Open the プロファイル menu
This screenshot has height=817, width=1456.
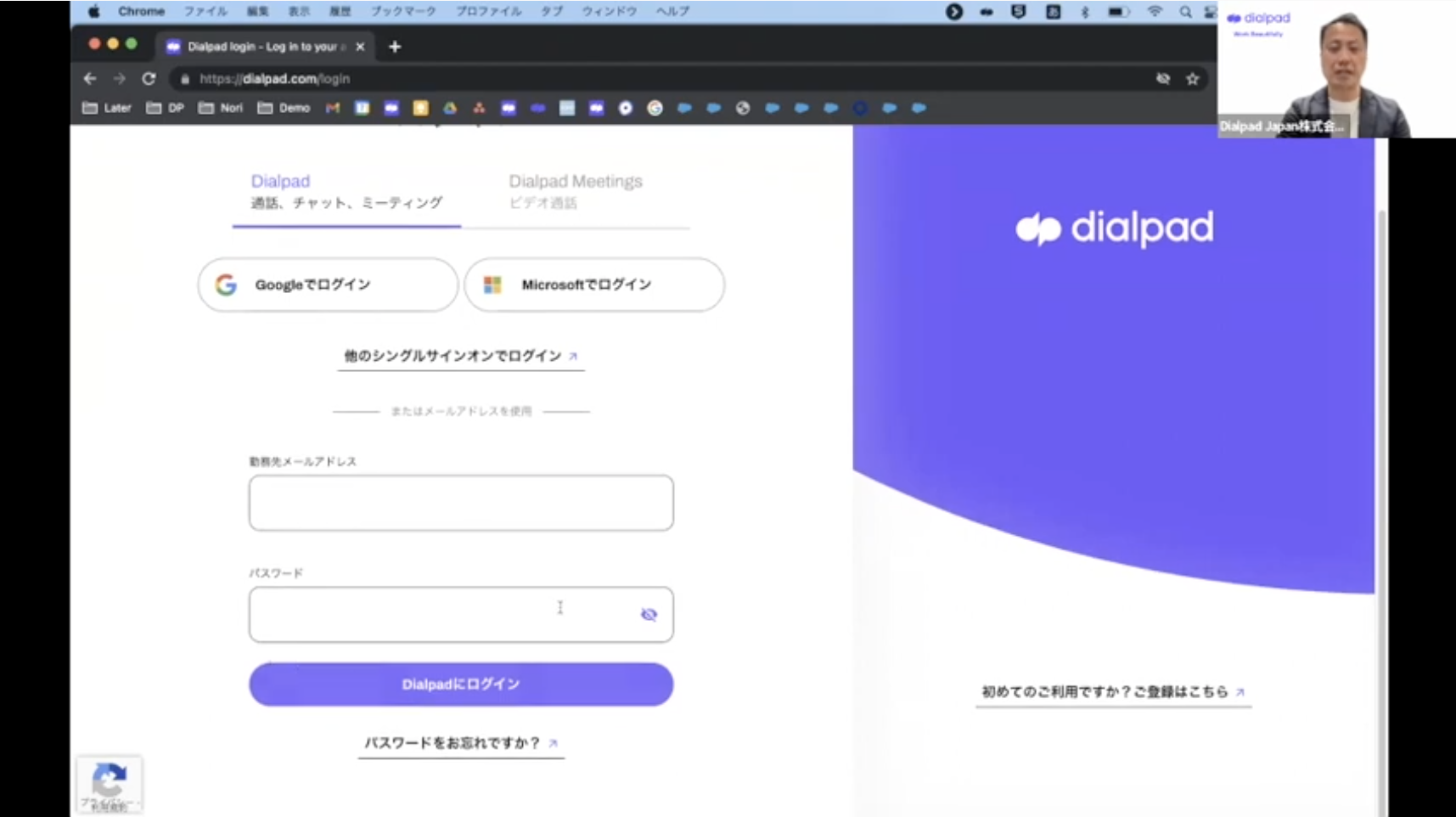pyautogui.click(x=488, y=11)
